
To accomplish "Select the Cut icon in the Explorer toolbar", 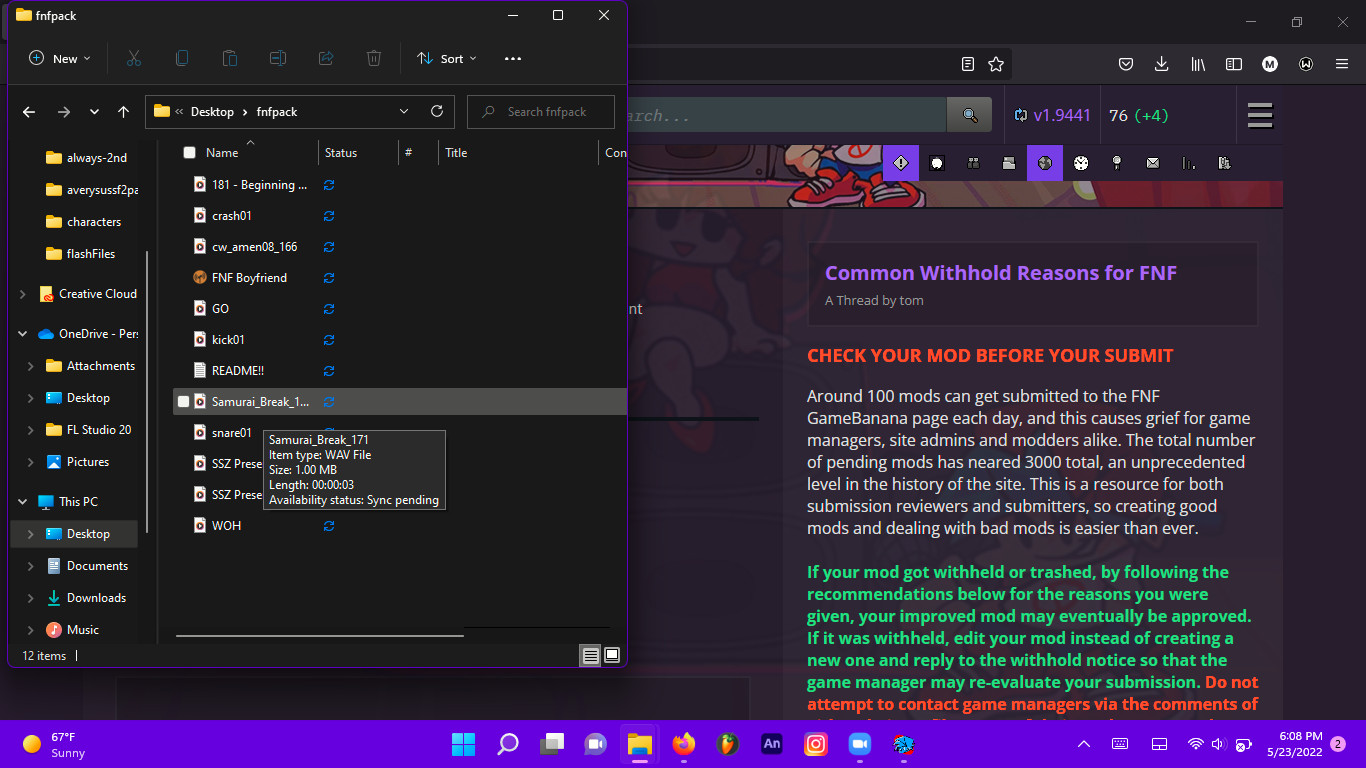I will pyautogui.click(x=134, y=58).
